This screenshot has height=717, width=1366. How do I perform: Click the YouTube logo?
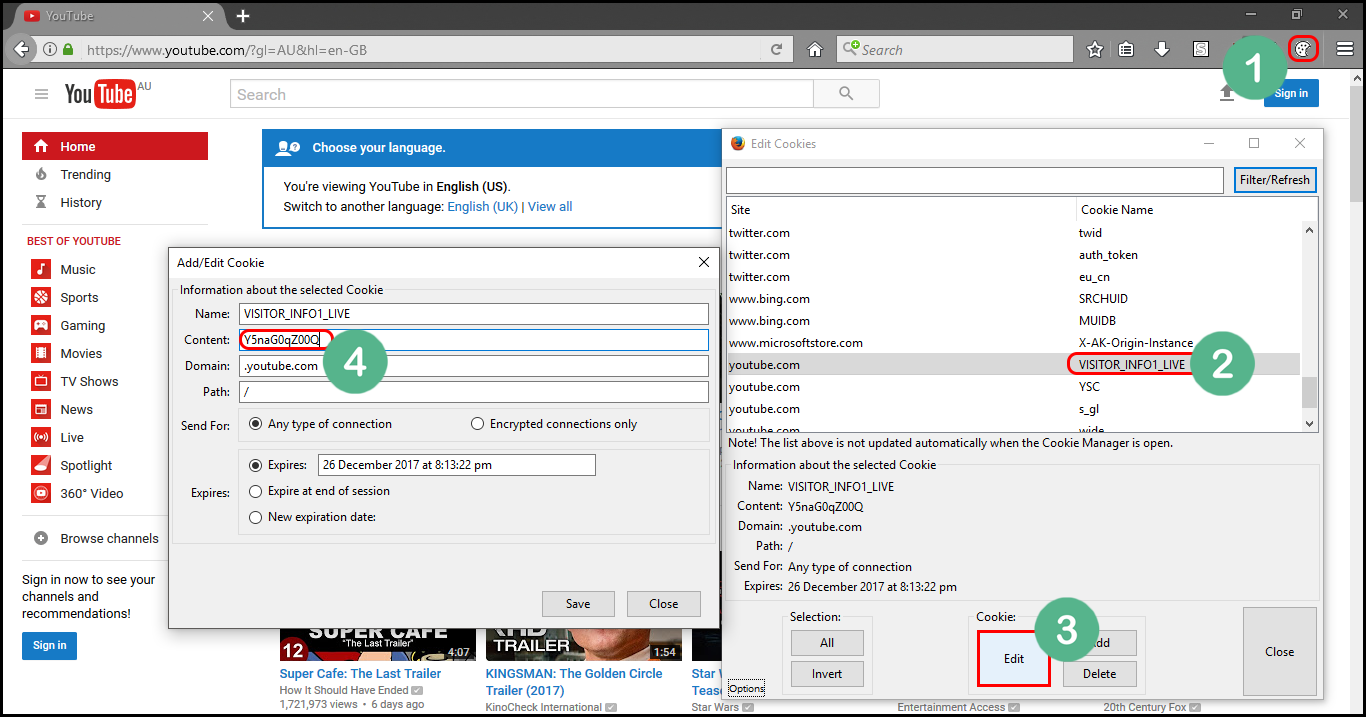100,94
